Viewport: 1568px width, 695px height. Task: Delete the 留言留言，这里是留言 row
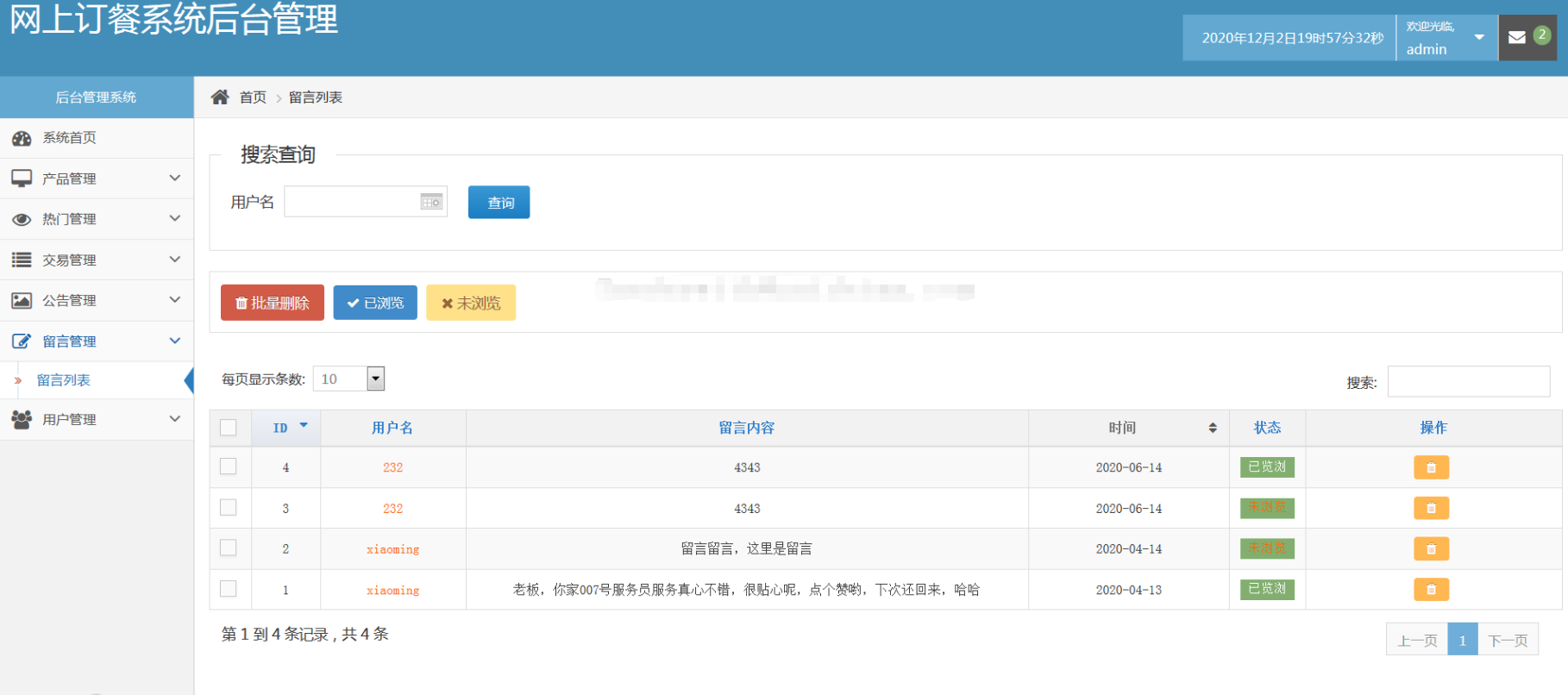[1431, 548]
